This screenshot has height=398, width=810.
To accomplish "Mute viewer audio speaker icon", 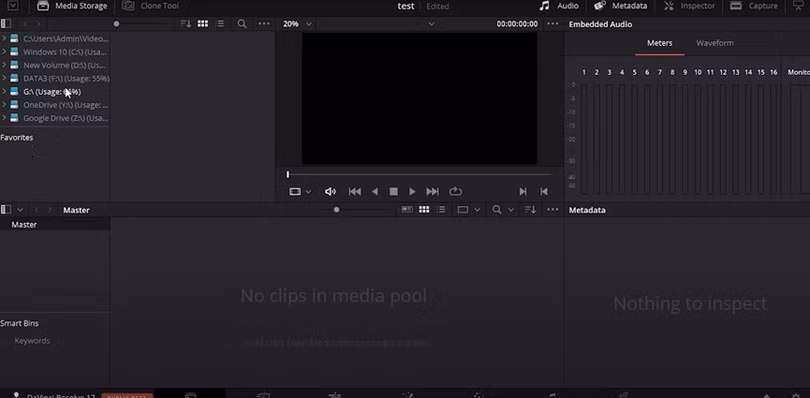I will click(330, 192).
